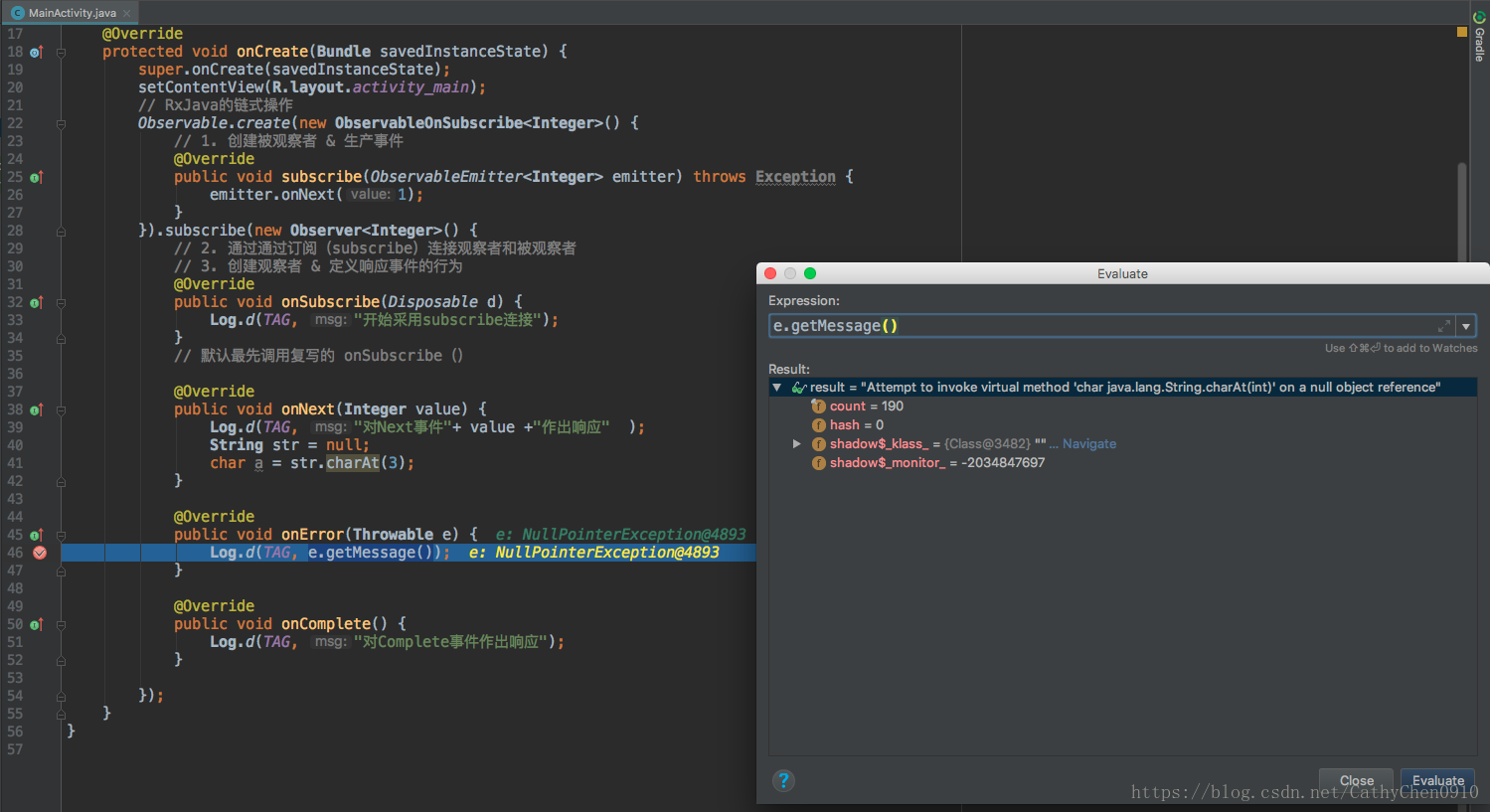Click the implements gutter icon beside onError
Viewport: 1490px width, 812px height.
click(37, 535)
